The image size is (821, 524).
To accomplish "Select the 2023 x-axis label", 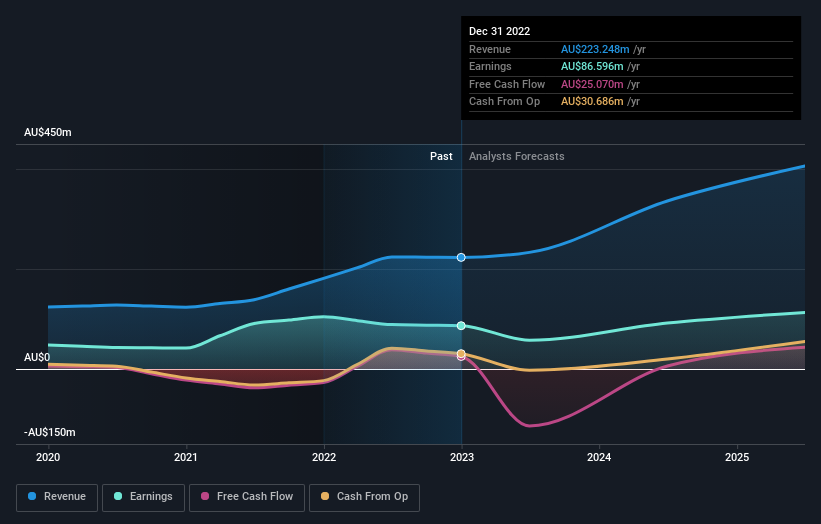I will tap(462, 457).
